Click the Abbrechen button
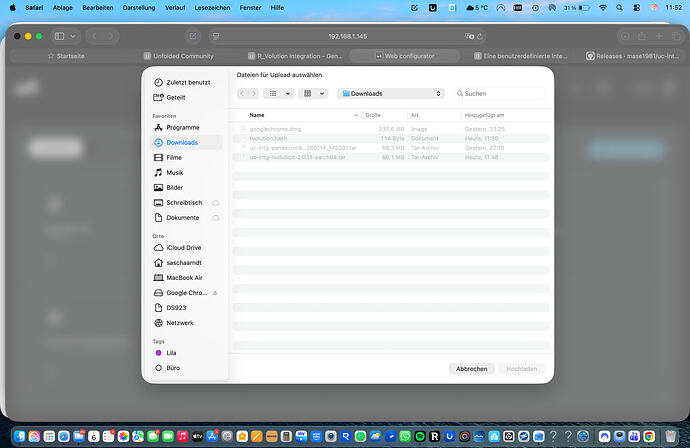 [472, 368]
